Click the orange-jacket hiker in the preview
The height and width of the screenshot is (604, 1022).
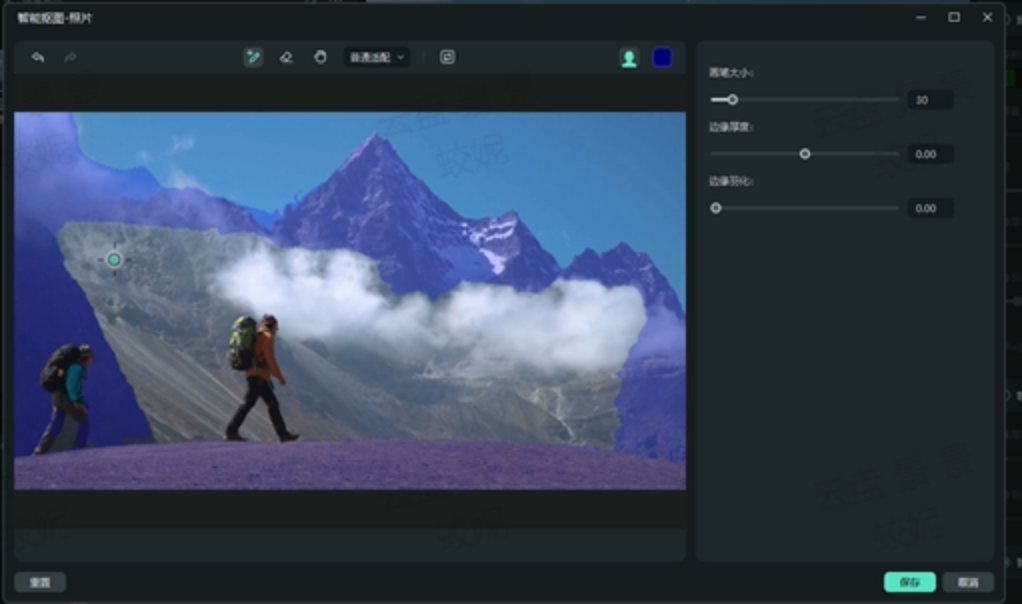(261, 378)
